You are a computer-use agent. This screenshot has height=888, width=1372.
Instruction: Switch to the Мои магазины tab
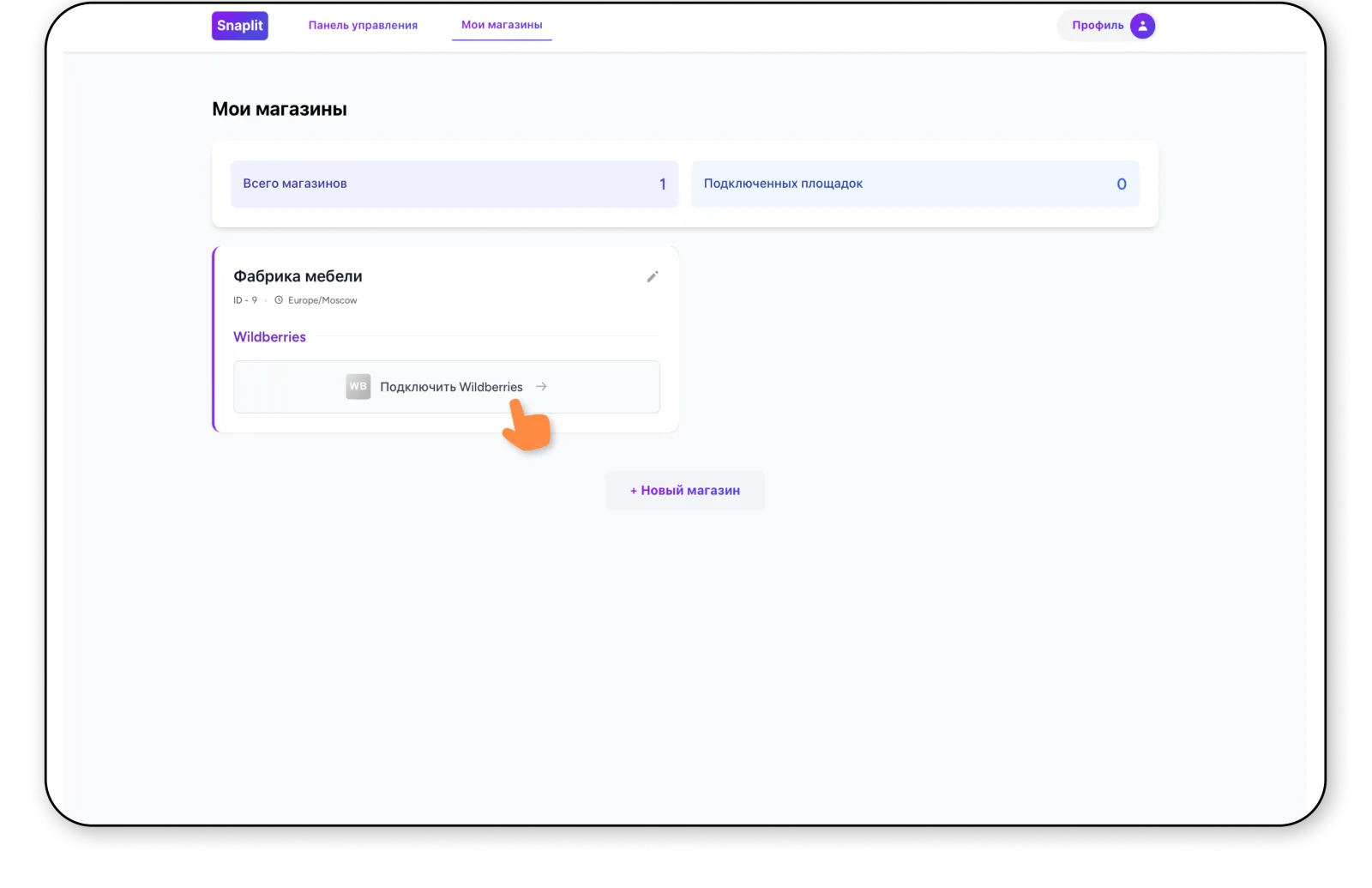[502, 25]
